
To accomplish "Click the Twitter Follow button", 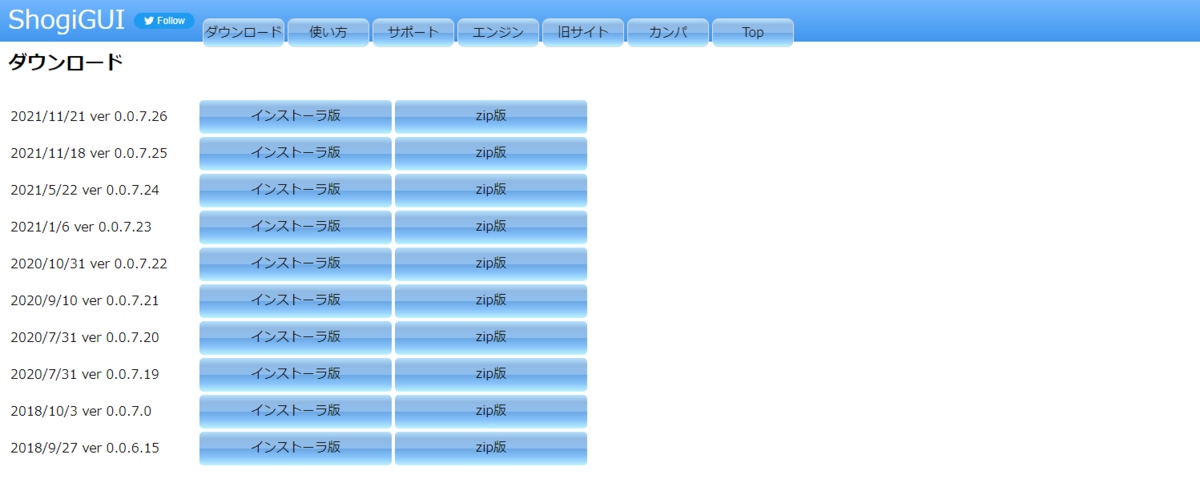I will [x=164, y=21].
